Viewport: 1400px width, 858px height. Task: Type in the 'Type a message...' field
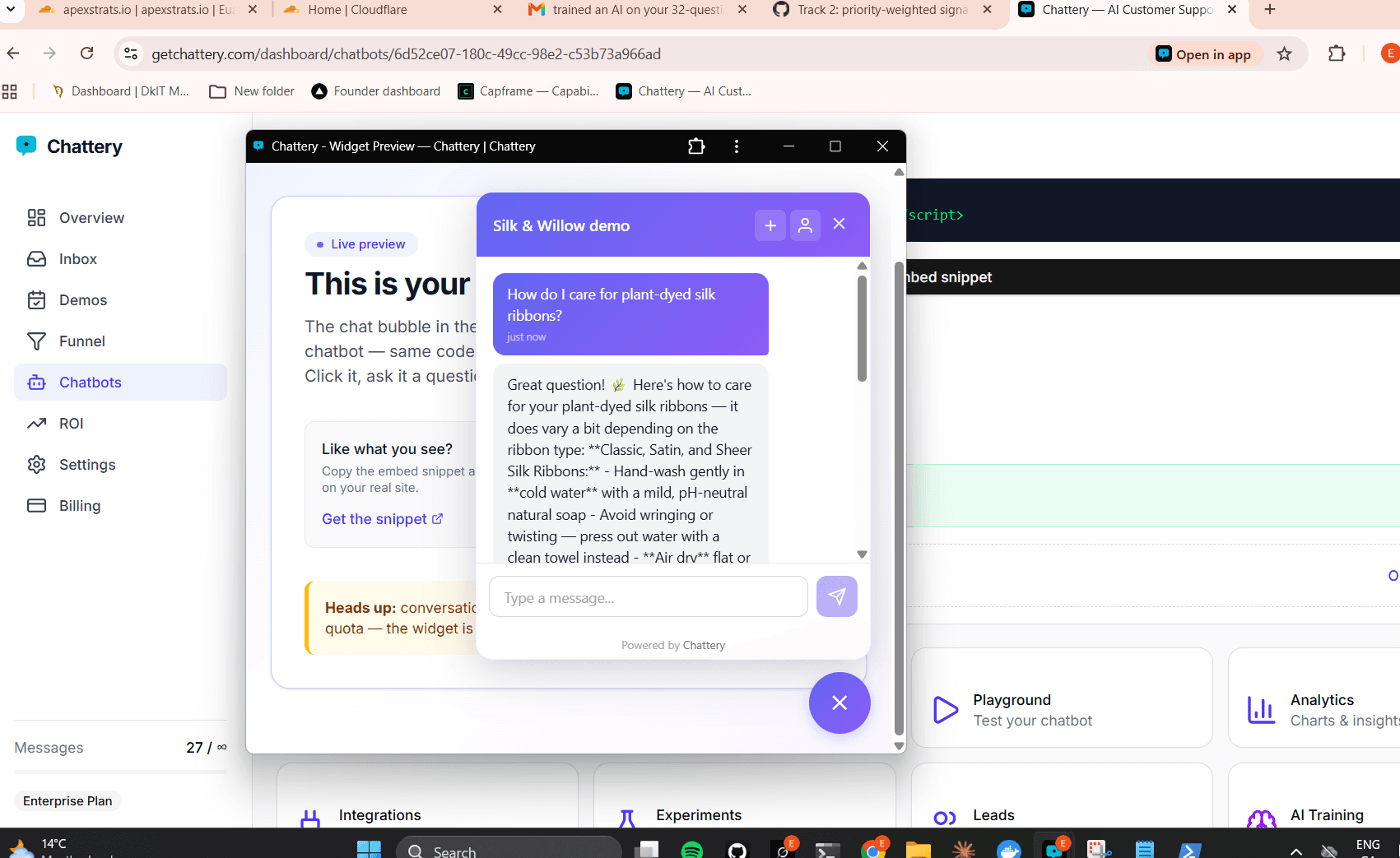tap(649, 597)
